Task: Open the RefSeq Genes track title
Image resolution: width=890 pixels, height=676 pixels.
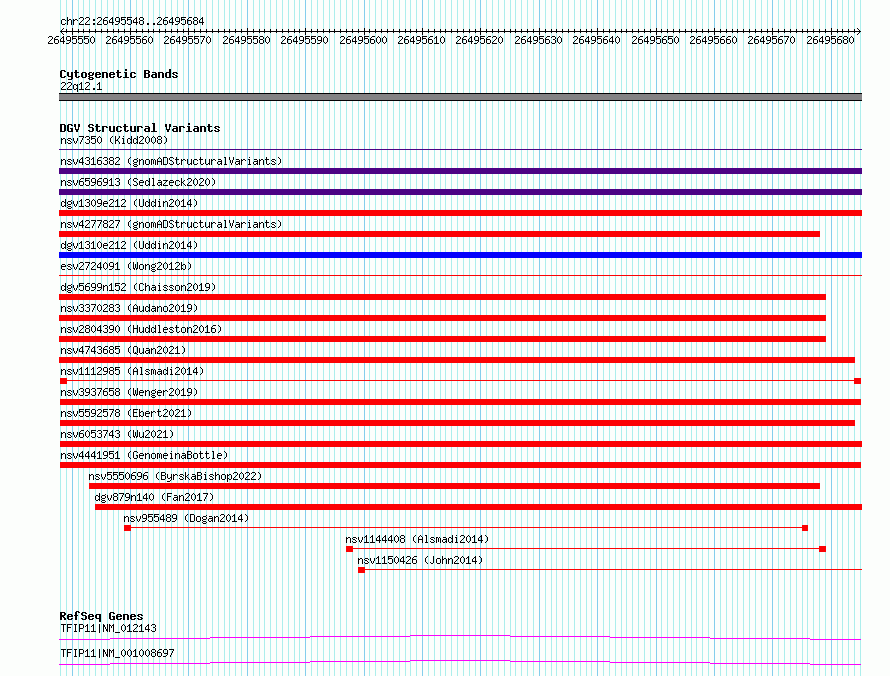Action: [x=102, y=616]
